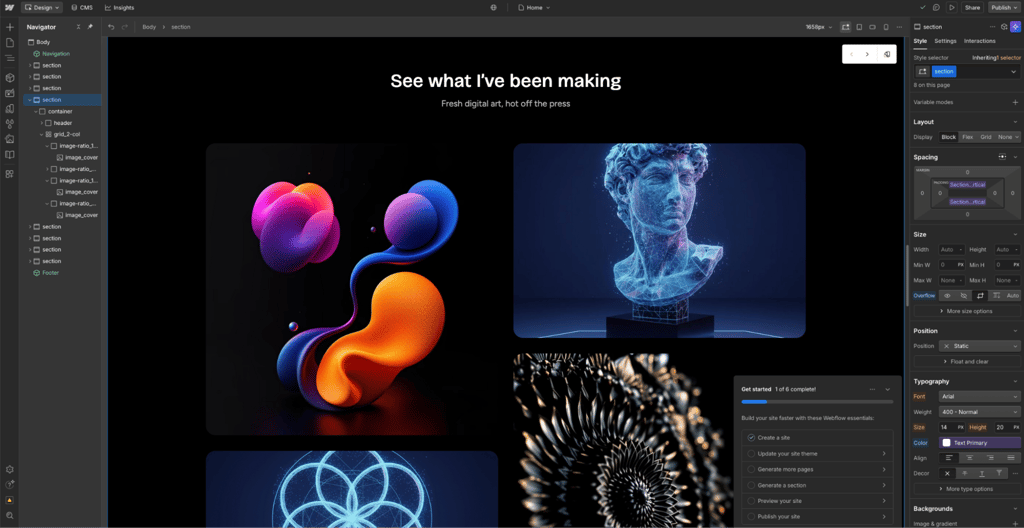Open the Position Static dropdown

pyautogui.click(x=980, y=346)
